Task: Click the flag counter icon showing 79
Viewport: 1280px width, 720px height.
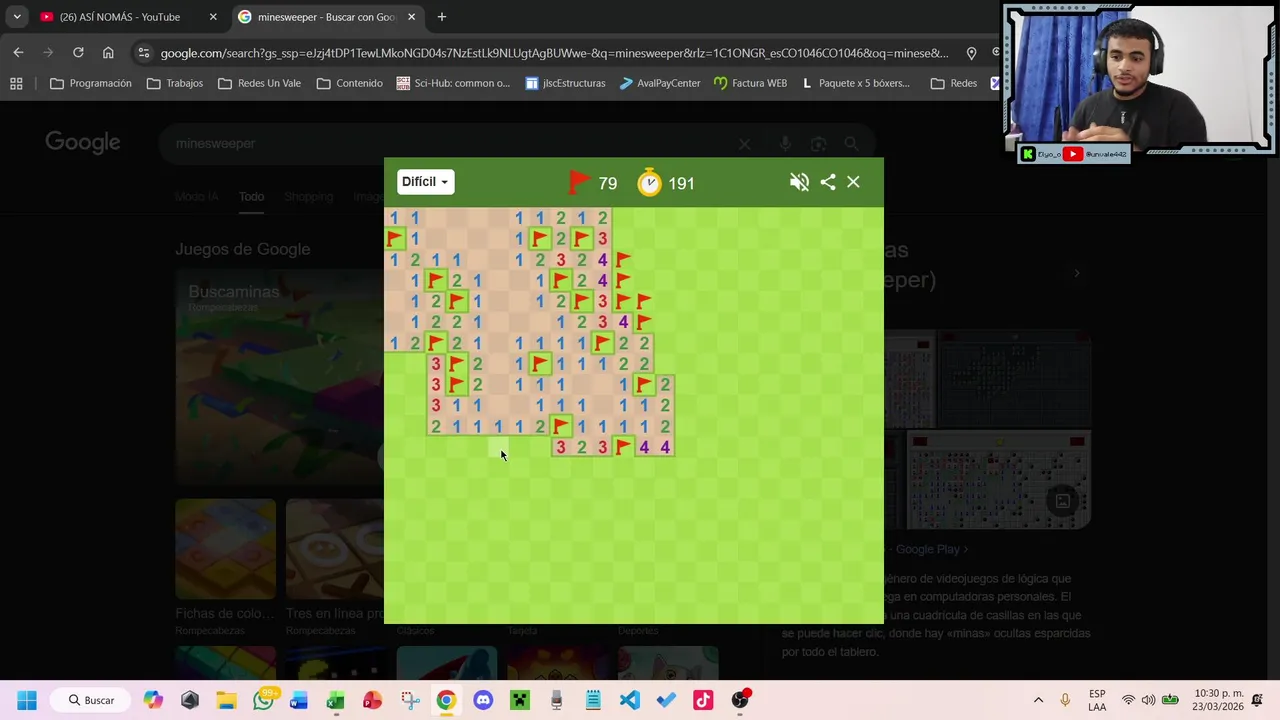Action: pos(579,182)
